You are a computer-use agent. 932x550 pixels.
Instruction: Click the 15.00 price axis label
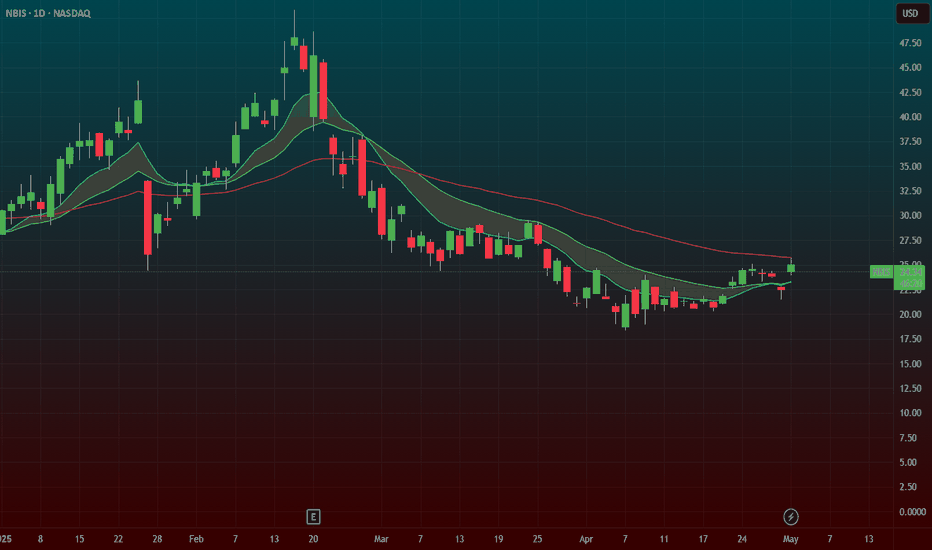click(x=910, y=363)
